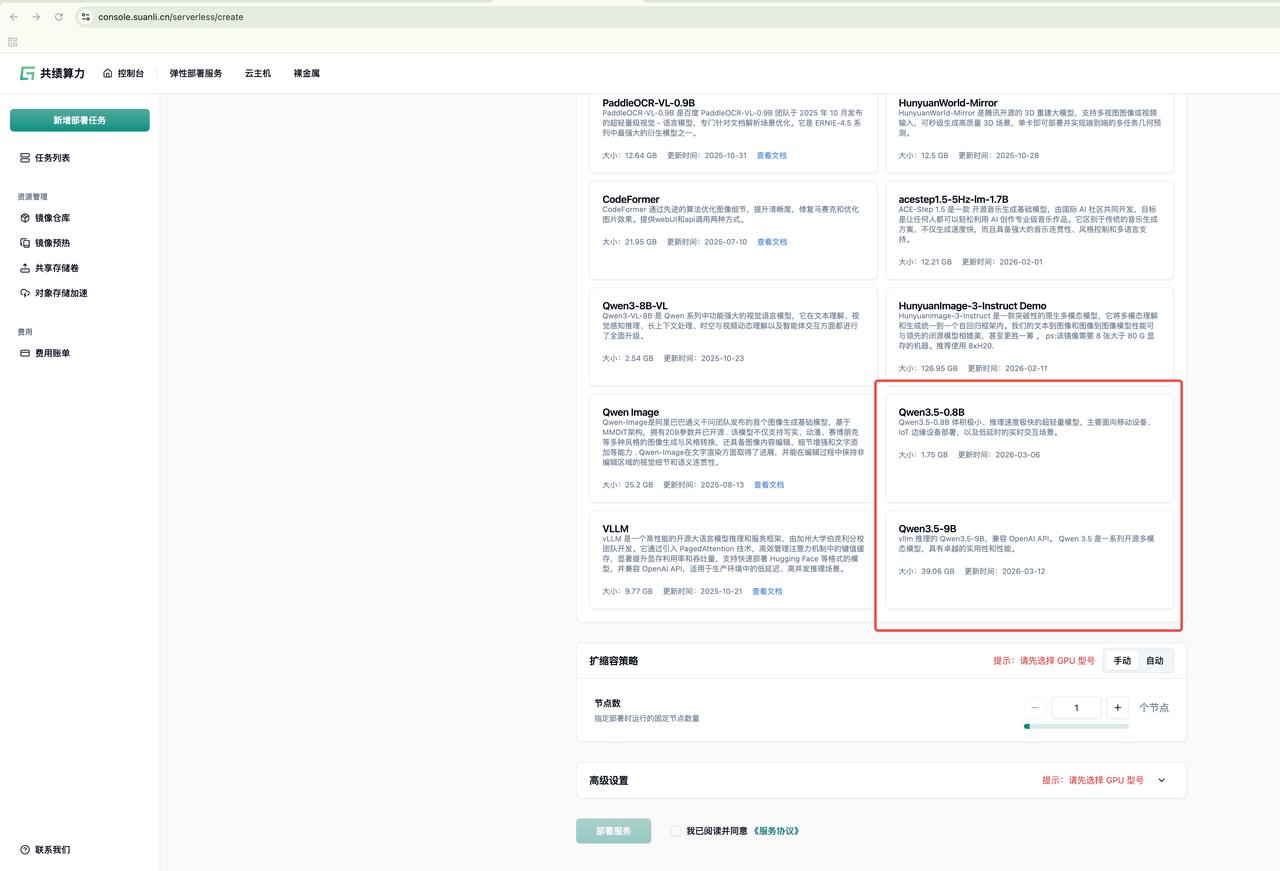Click the 节点数 number input field
The height and width of the screenshot is (871, 1280).
(x=1076, y=707)
